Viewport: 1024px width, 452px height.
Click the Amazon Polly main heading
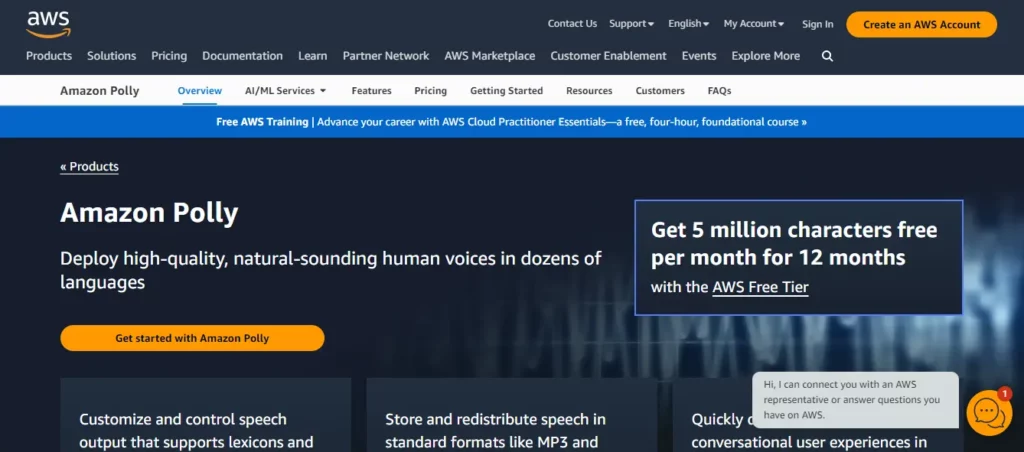149,213
